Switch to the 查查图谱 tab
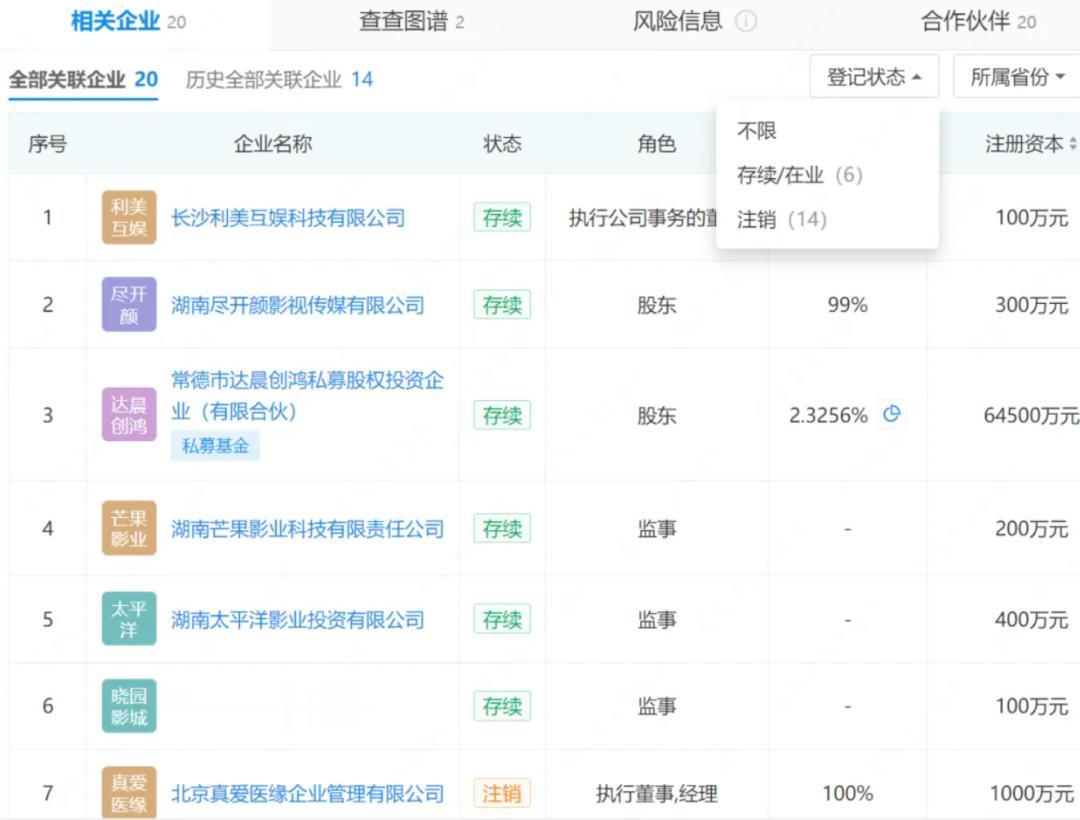 [411, 21]
